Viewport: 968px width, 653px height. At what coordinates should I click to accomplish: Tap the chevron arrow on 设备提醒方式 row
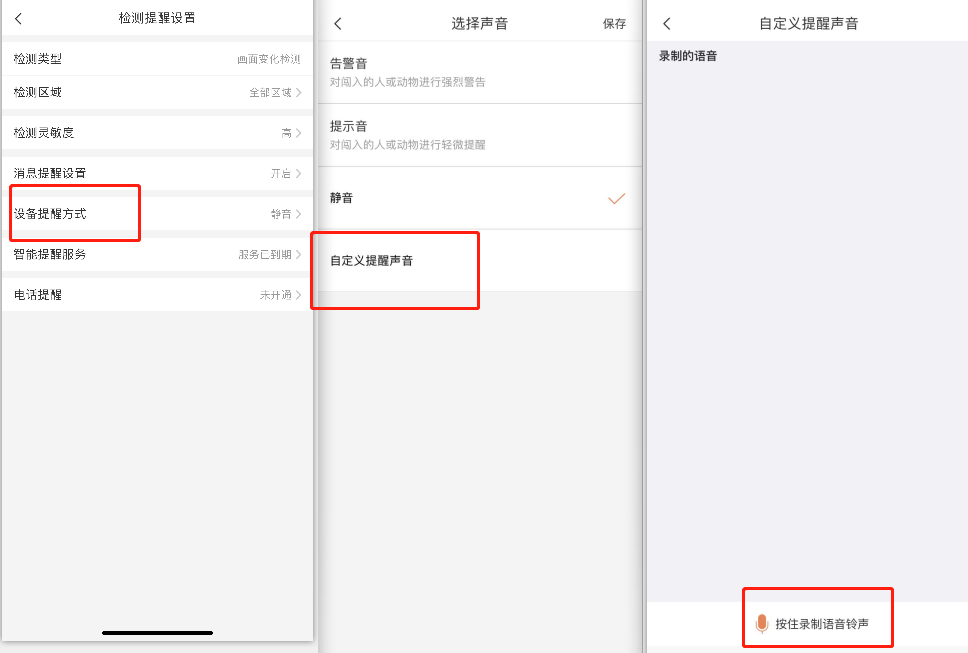(x=298, y=214)
